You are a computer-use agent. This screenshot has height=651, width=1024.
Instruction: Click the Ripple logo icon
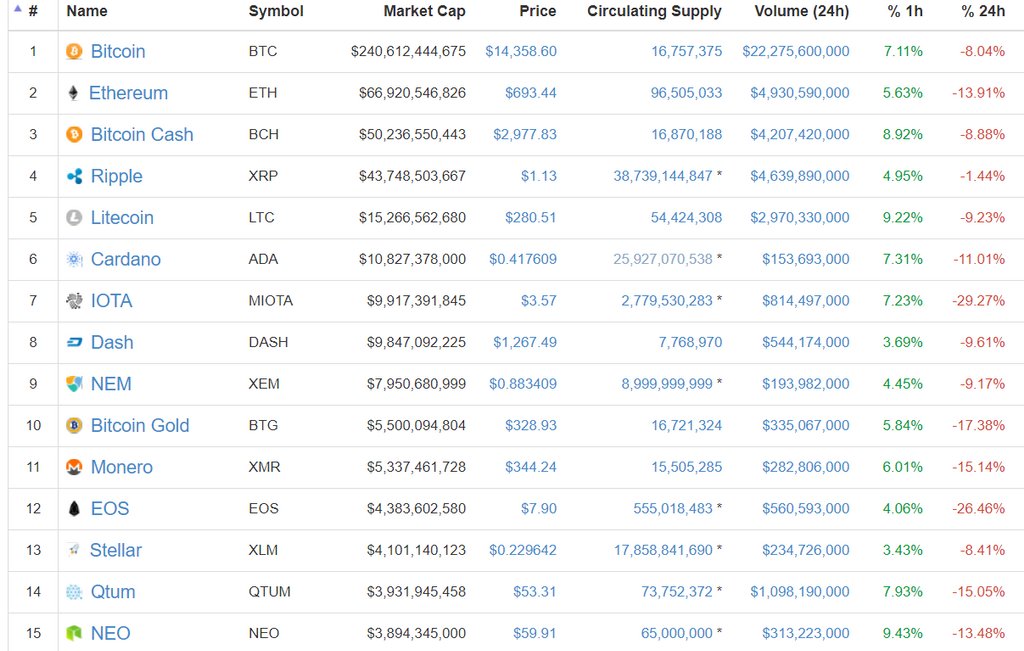click(74, 176)
